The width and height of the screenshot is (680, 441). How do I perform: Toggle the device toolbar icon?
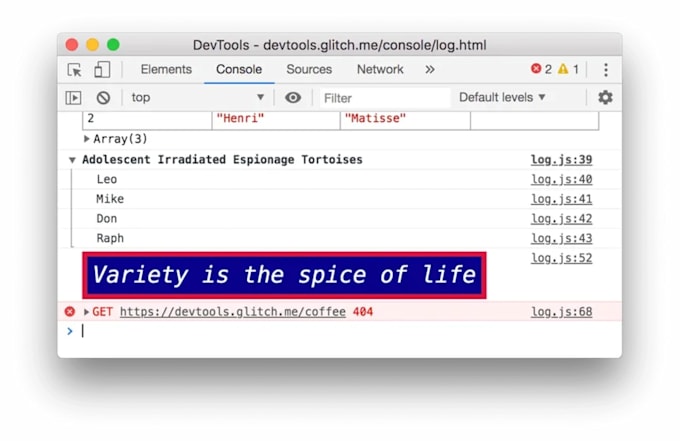click(x=102, y=70)
